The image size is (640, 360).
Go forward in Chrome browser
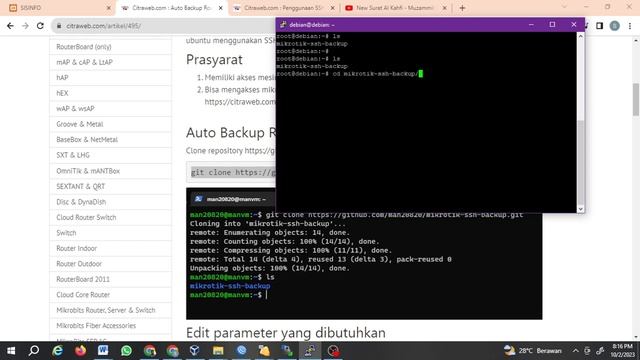click(x=25, y=26)
